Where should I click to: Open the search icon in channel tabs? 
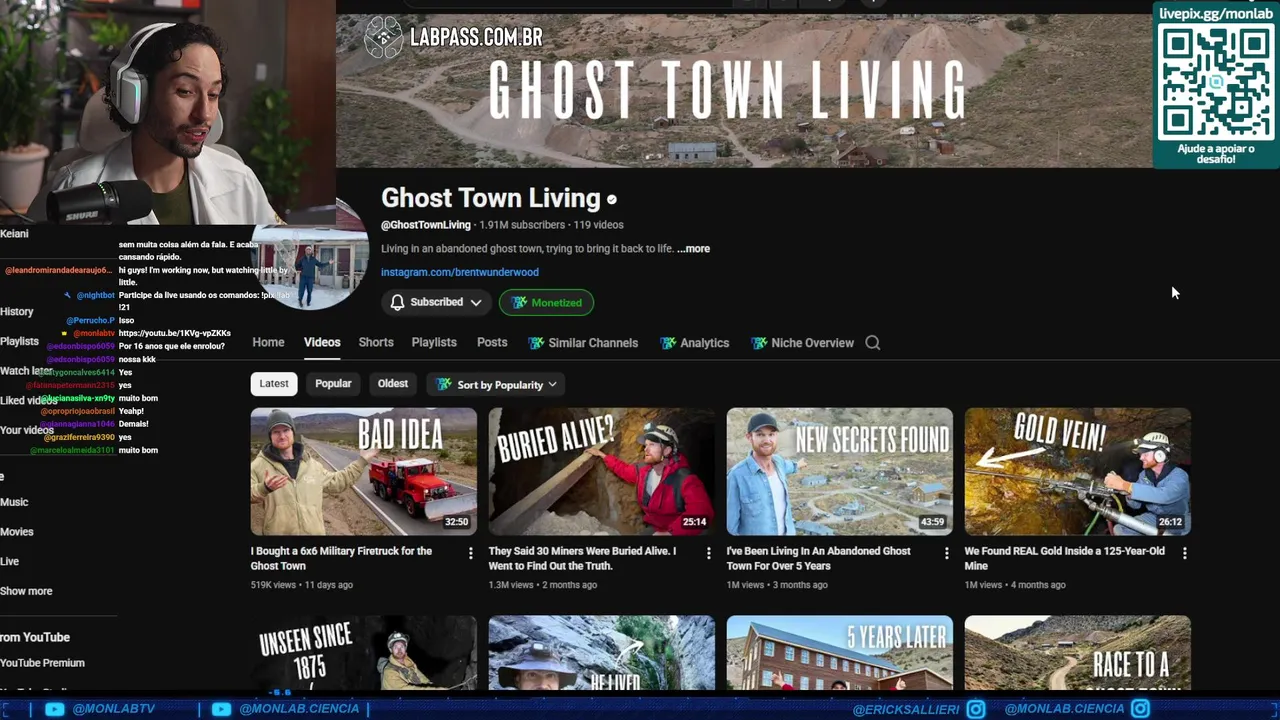[x=873, y=343]
